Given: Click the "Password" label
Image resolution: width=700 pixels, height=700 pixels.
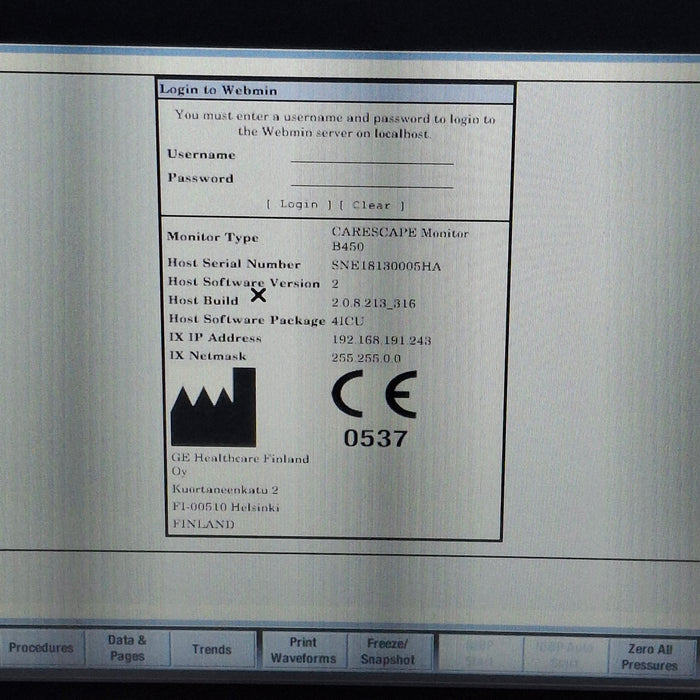Looking at the screenshot, I should [200, 178].
